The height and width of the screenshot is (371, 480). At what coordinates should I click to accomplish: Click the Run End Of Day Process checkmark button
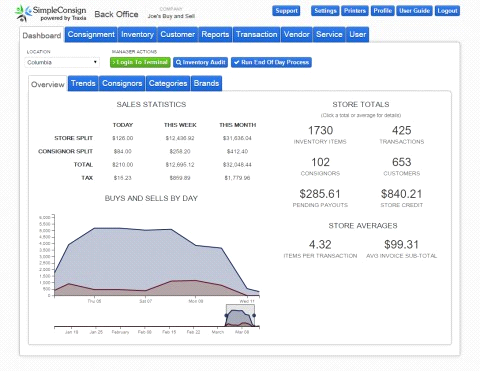pyautogui.click(x=271, y=62)
